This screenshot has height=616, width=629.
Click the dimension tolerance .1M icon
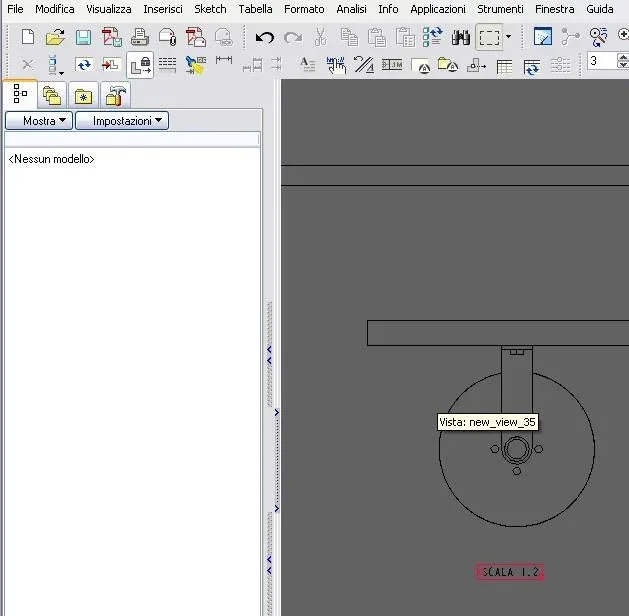[392, 64]
